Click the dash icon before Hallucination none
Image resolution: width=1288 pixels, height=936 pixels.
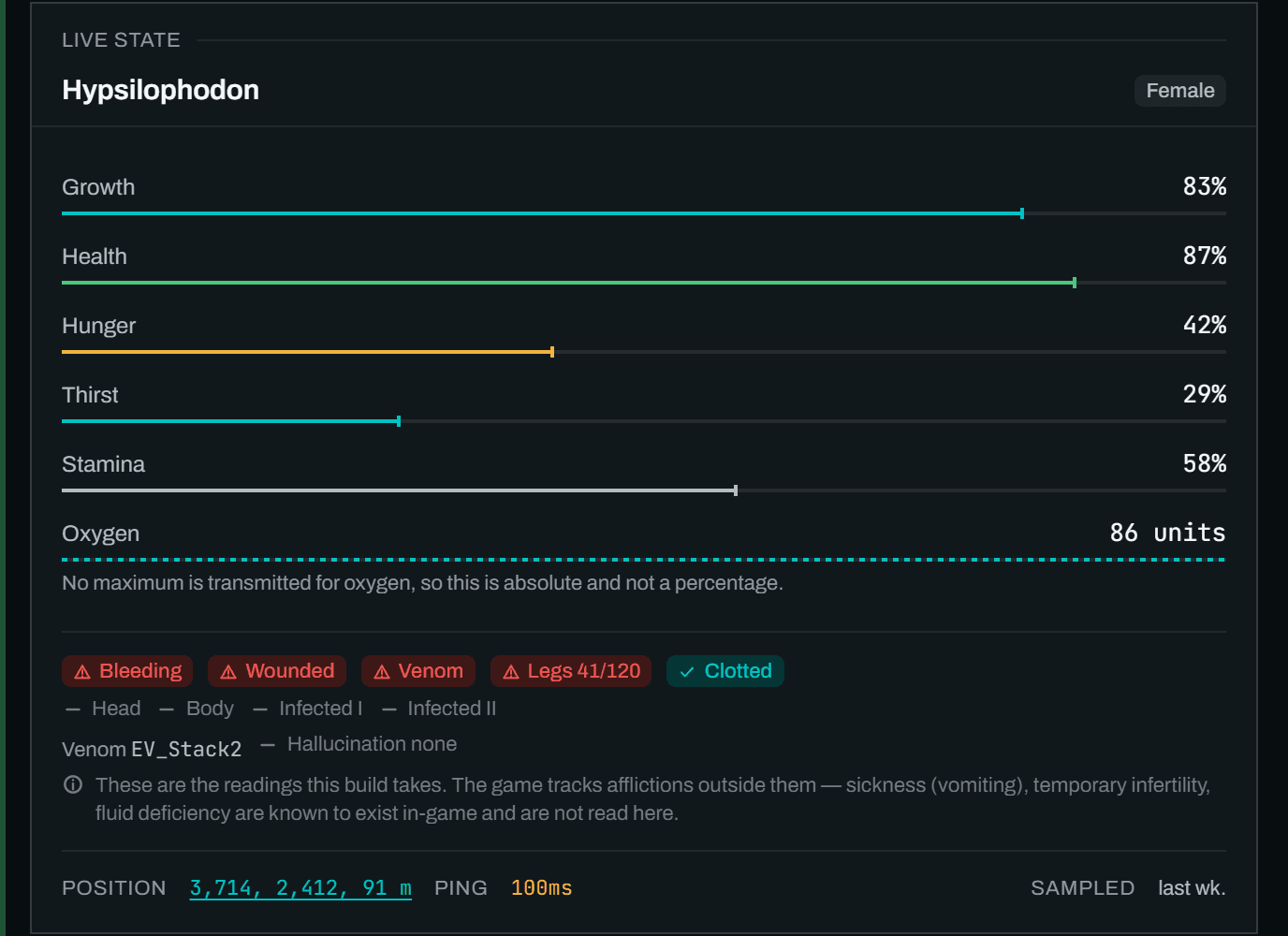click(268, 745)
